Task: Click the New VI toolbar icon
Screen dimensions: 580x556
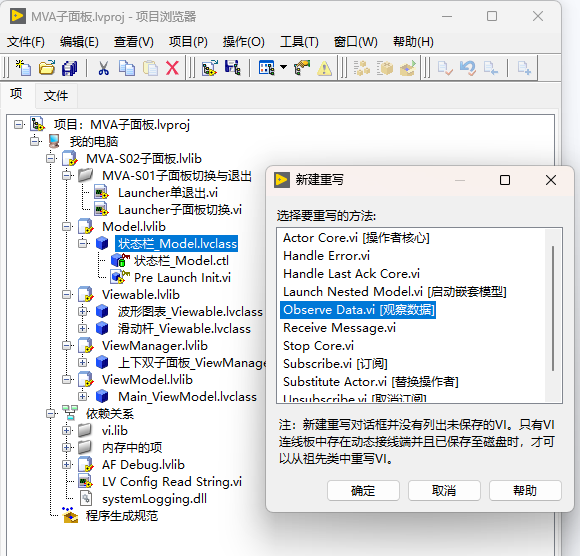Action: (23, 68)
